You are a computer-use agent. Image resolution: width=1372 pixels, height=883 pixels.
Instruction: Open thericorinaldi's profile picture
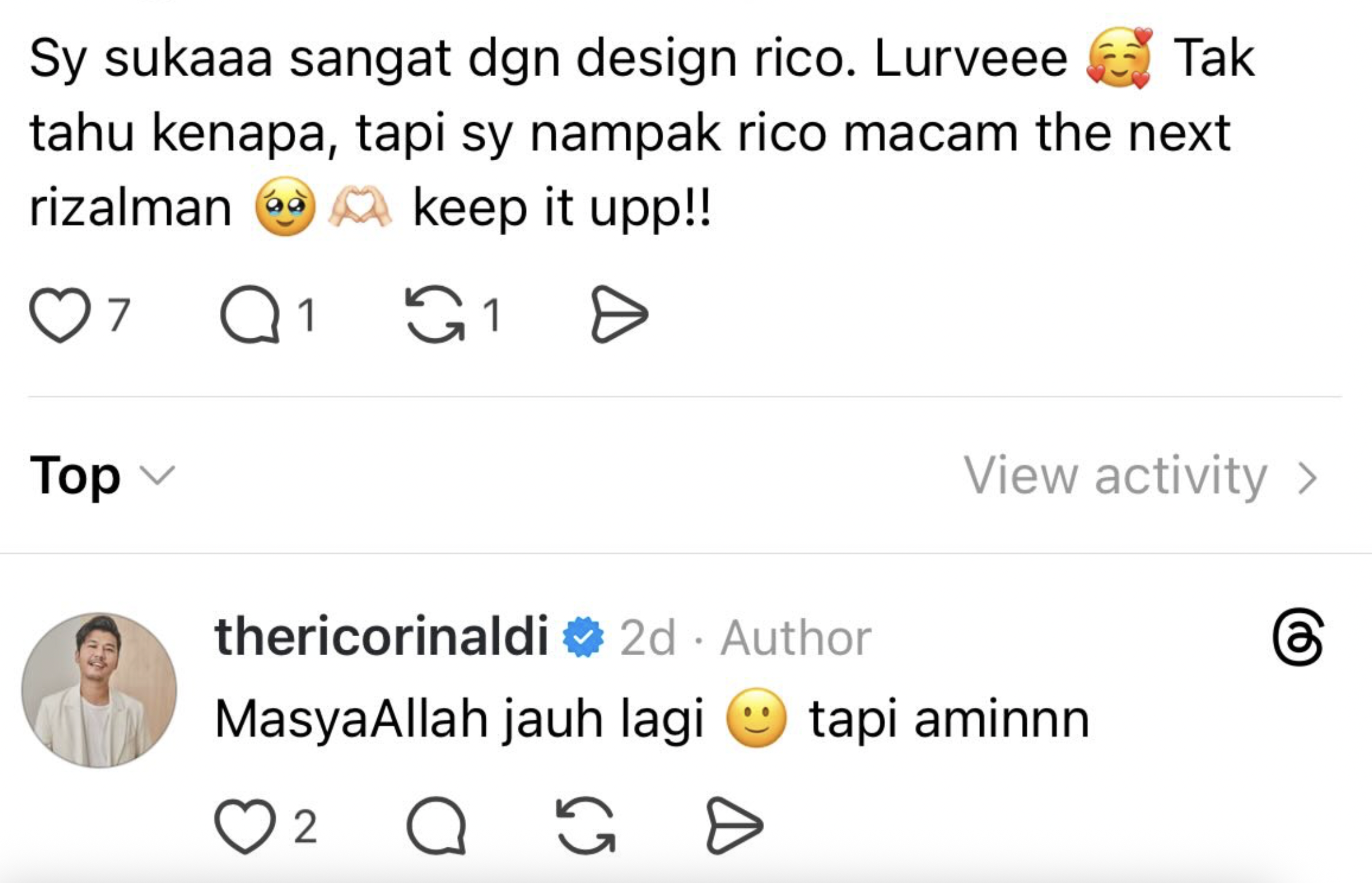pyautogui.click(x=99, y=690)
